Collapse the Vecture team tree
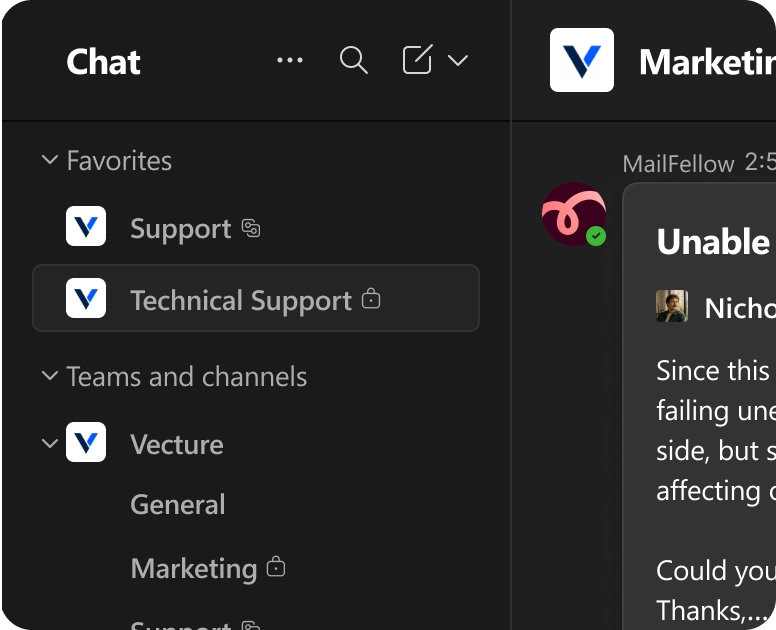Screen dimensions: 776x630 click(49, 443)
